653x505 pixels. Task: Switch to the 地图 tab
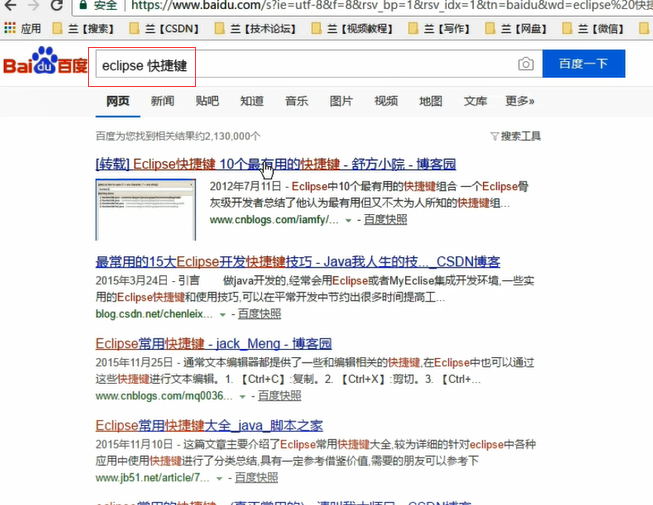[x=431, y=101]
